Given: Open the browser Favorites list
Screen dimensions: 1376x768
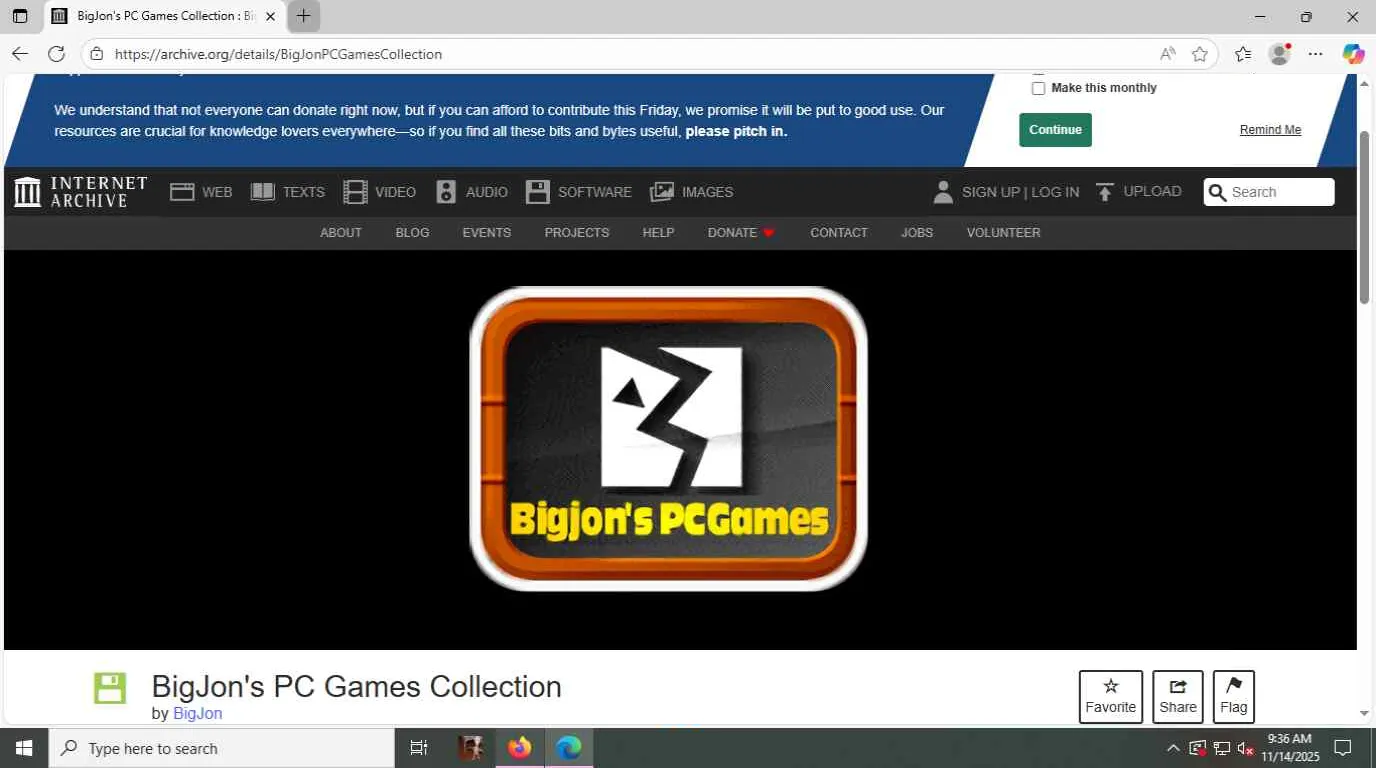Looking at the screenshot, I should [1243, 54].
